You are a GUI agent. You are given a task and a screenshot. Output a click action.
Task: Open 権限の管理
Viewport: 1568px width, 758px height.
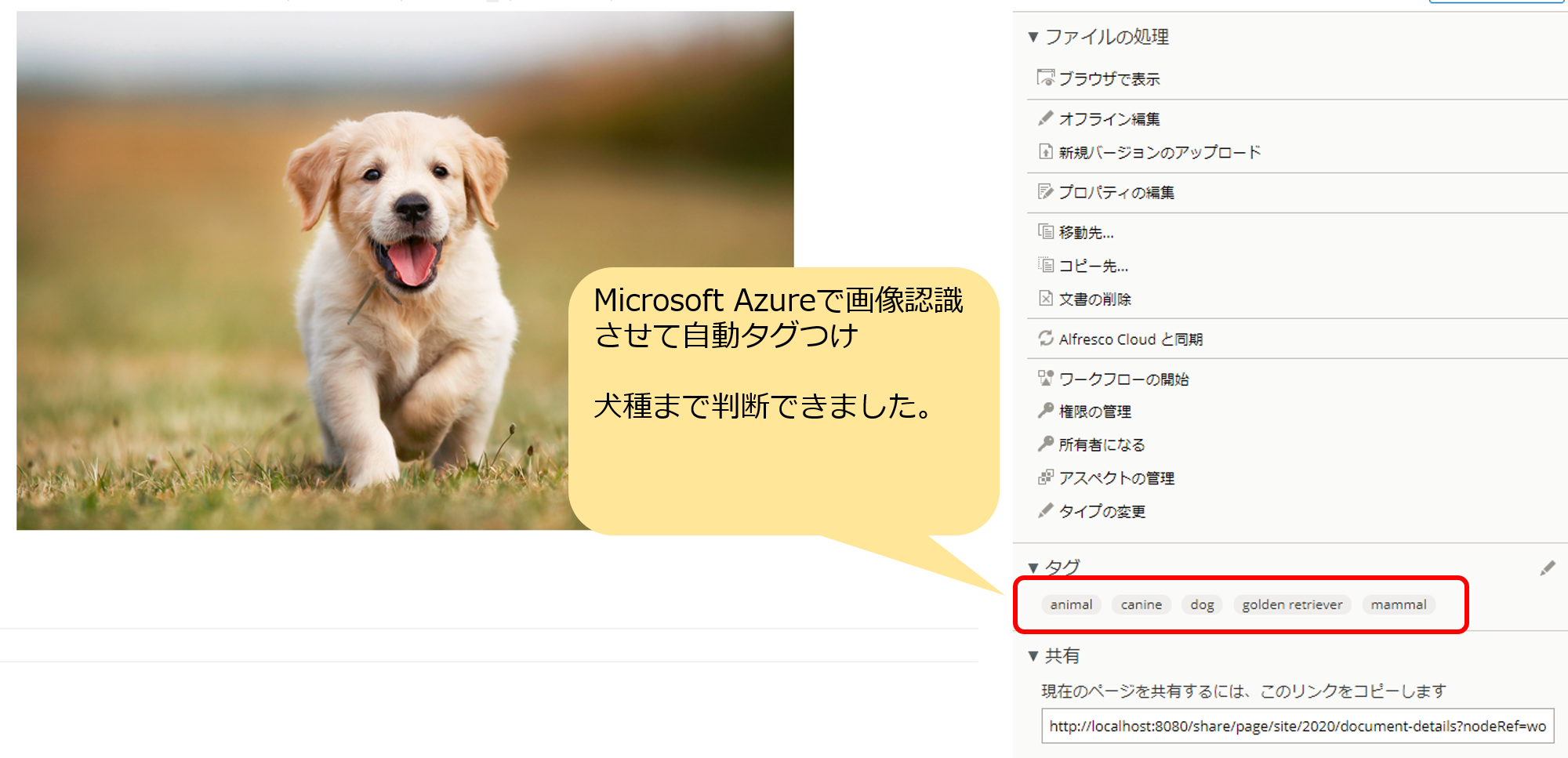[1094, 412]
